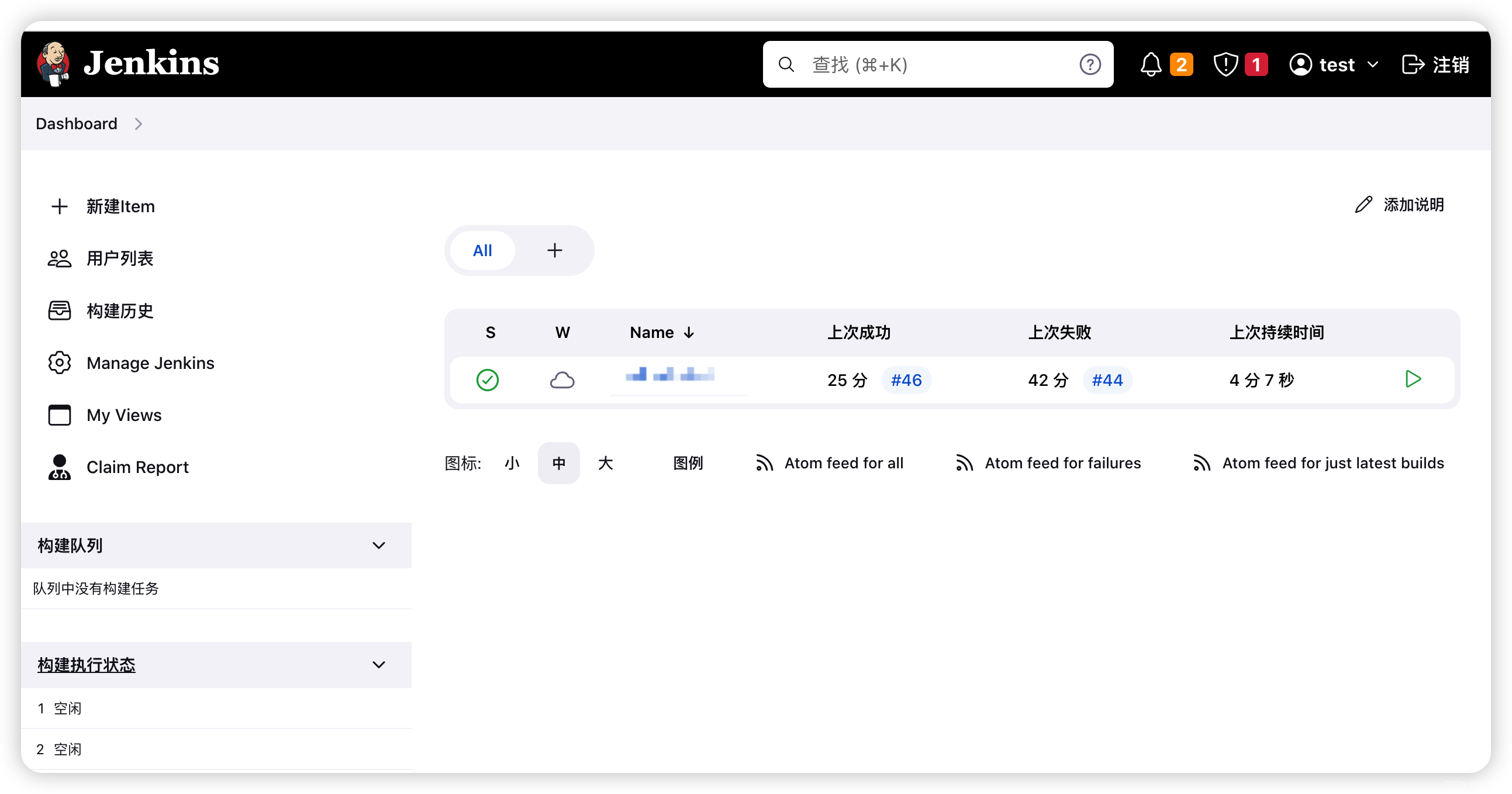Click the cloud weather health icon
This screenshot has width=1512, height=794.
(x=562, y=380)
